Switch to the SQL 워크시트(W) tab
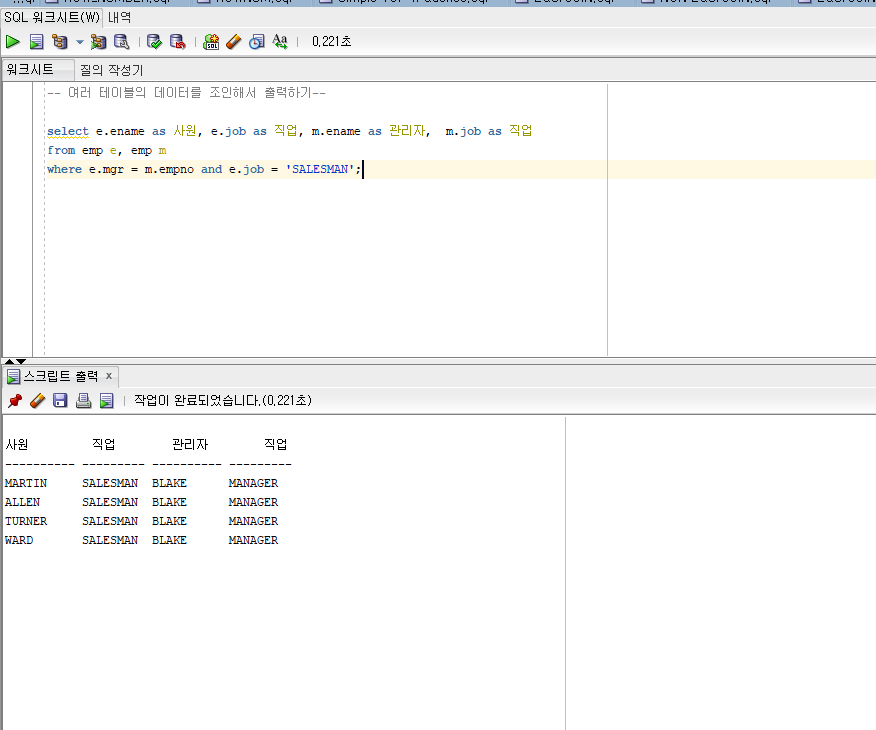This screenshot has height=730, width=876. coord(51,17)
